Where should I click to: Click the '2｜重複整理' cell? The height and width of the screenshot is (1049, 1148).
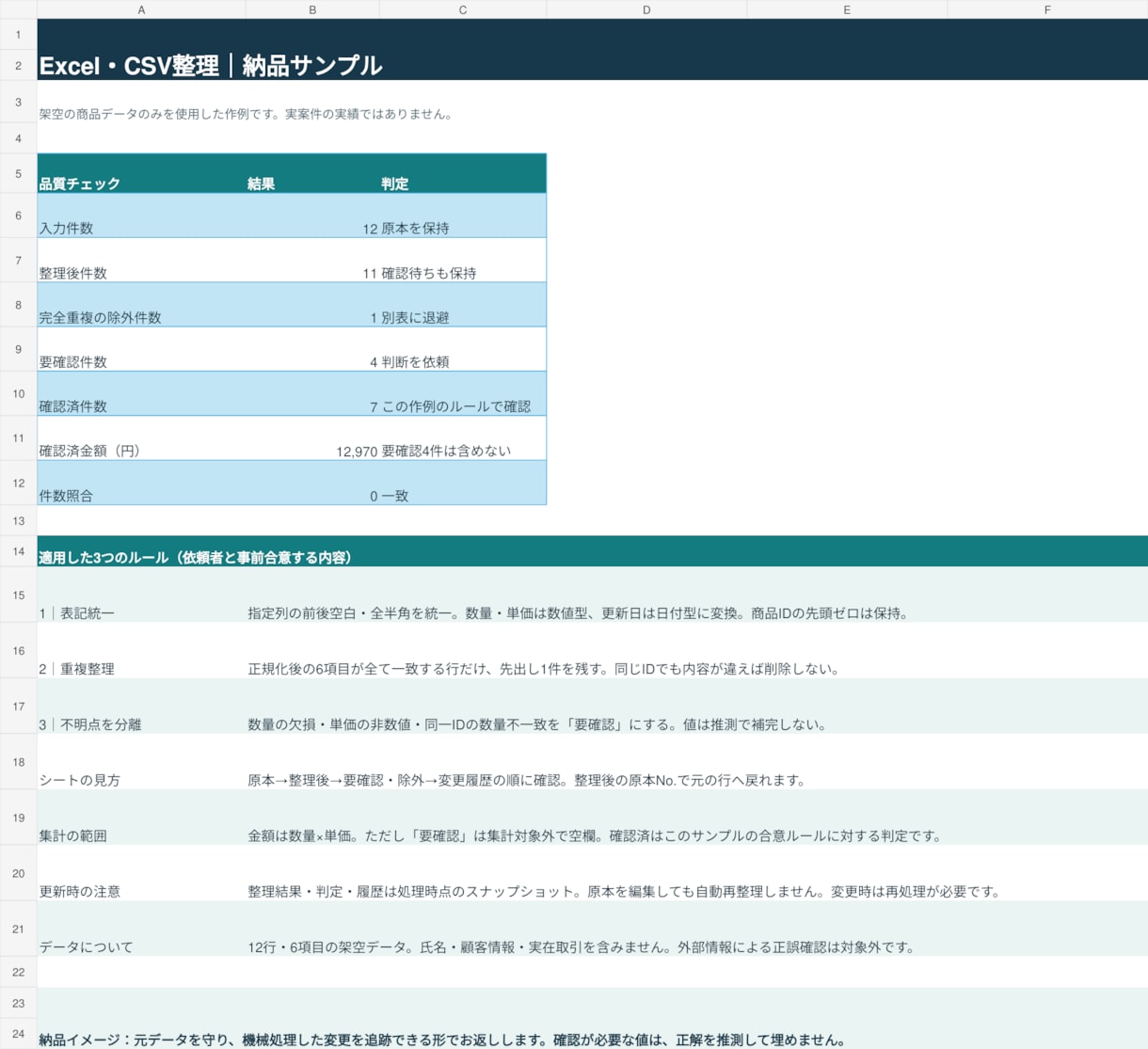point(141,650)
